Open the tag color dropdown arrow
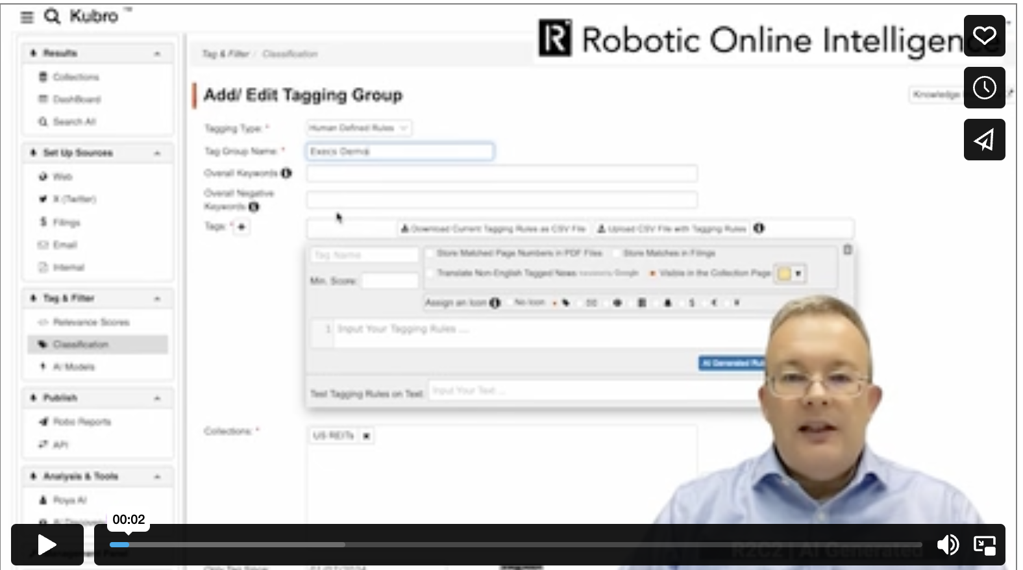This screenshot has height=570, width=1023. coord(798,274)
